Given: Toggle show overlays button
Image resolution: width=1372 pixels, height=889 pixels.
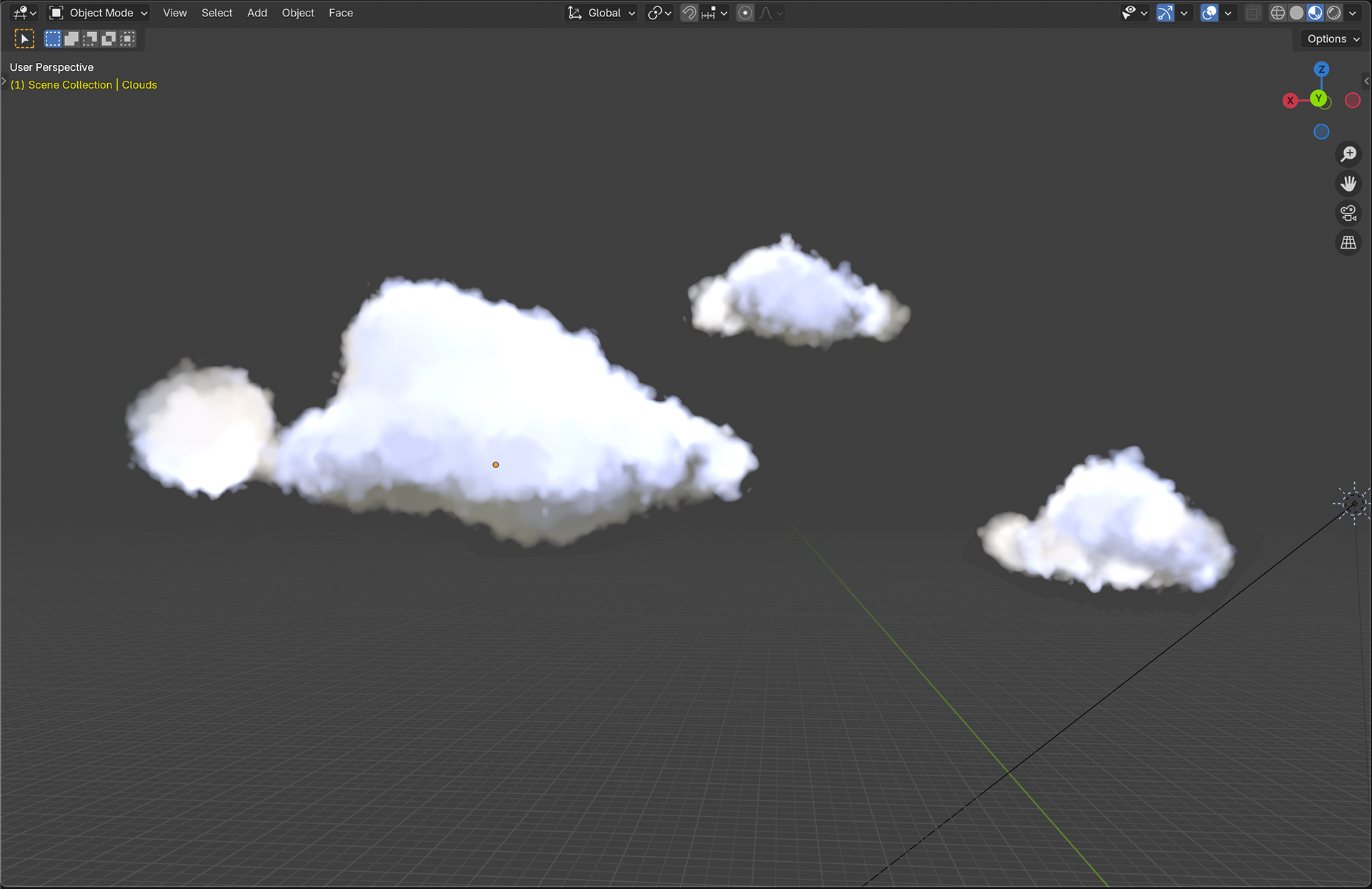Looking at the screenshot, I should coord(1209,13).
